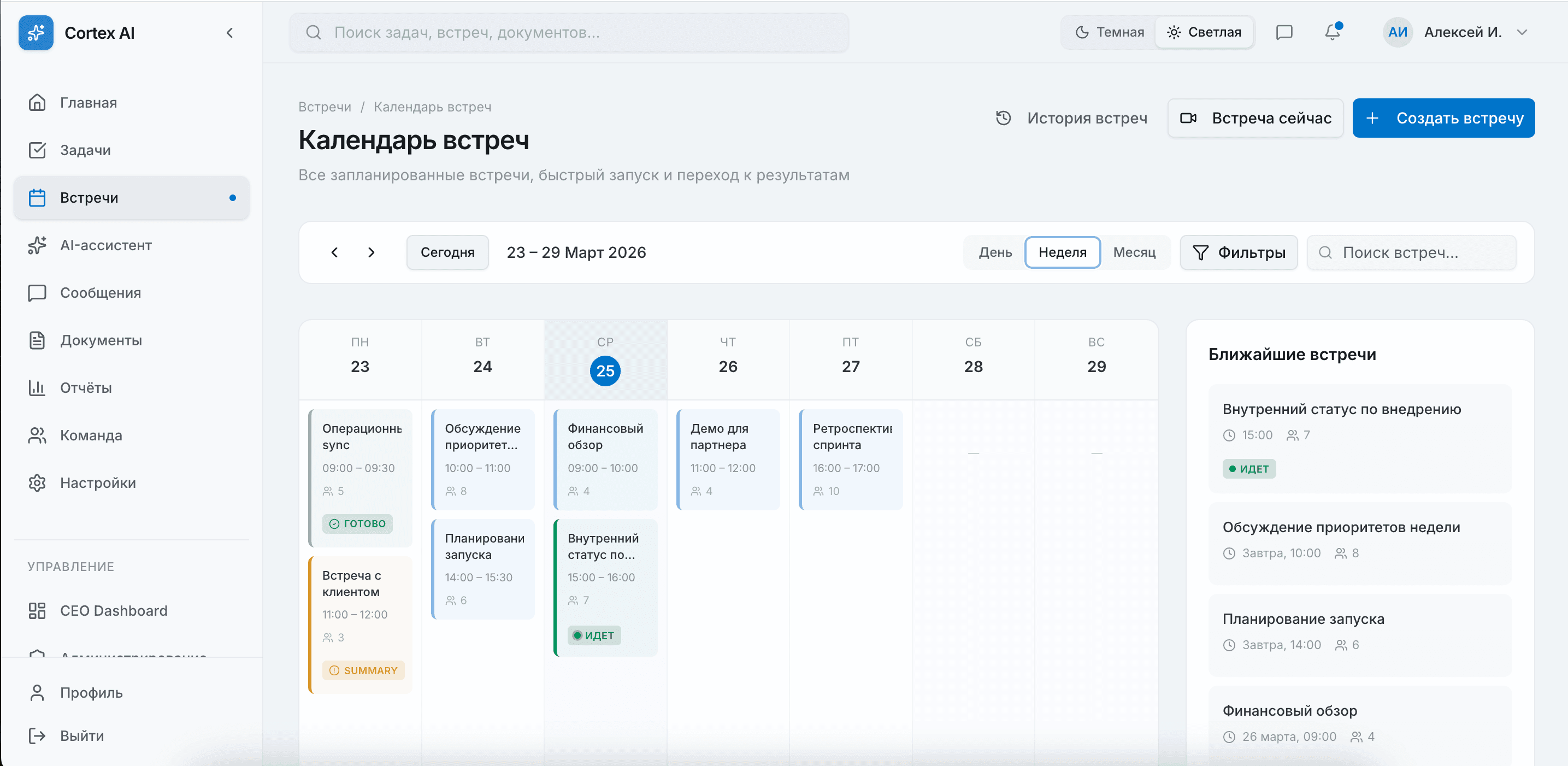Open История встреч clock icon

click(x=1003, y=118)
